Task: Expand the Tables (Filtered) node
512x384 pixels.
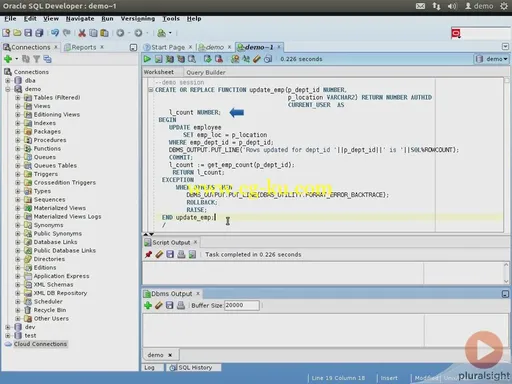Action: click(18, 97)
